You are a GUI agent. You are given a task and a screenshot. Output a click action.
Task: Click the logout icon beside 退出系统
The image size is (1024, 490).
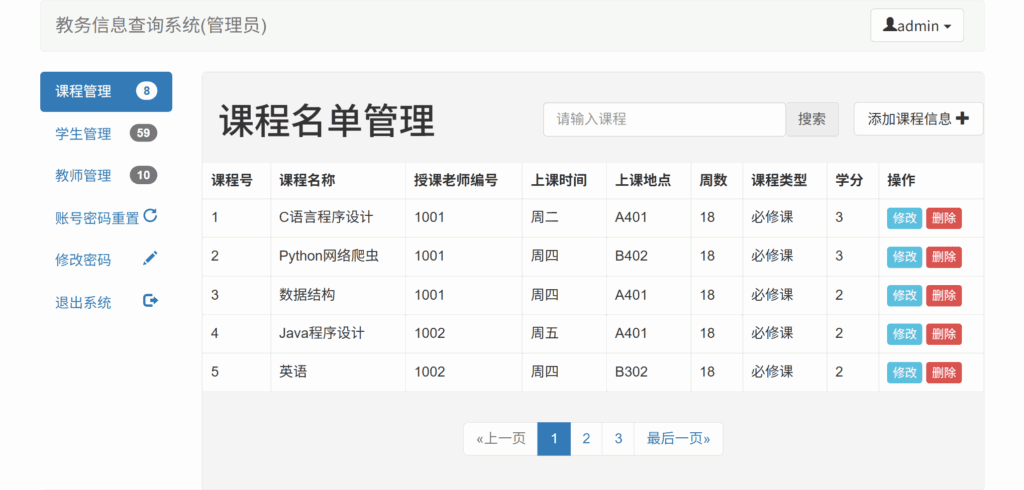(x=150, y=301)
